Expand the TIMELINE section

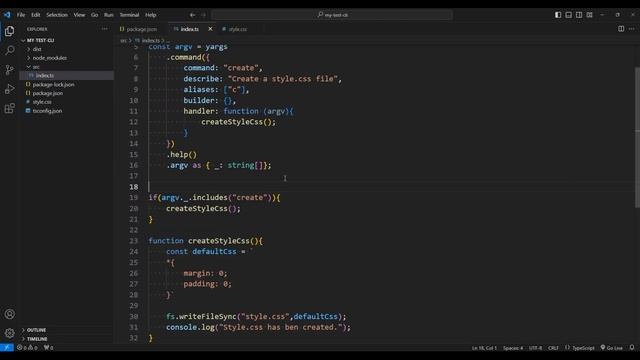[37, 339]
